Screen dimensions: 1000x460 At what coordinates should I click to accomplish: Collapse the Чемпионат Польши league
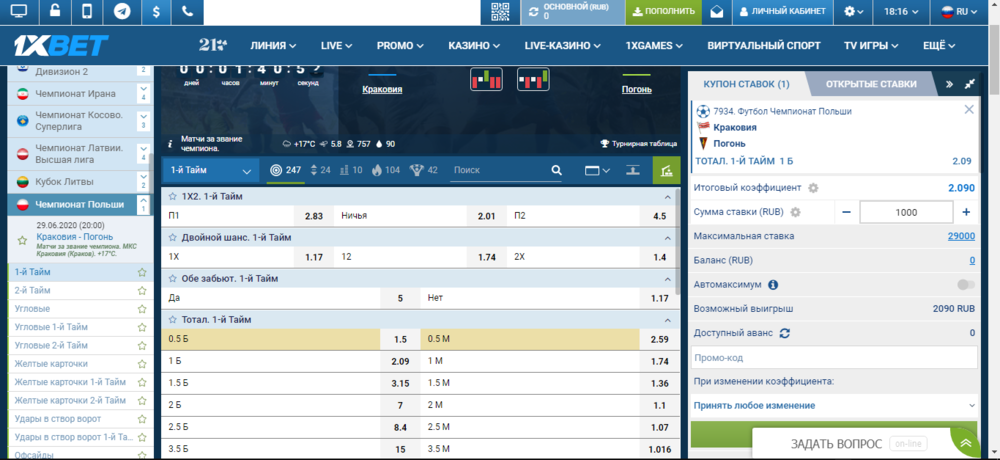click(143, 202)
